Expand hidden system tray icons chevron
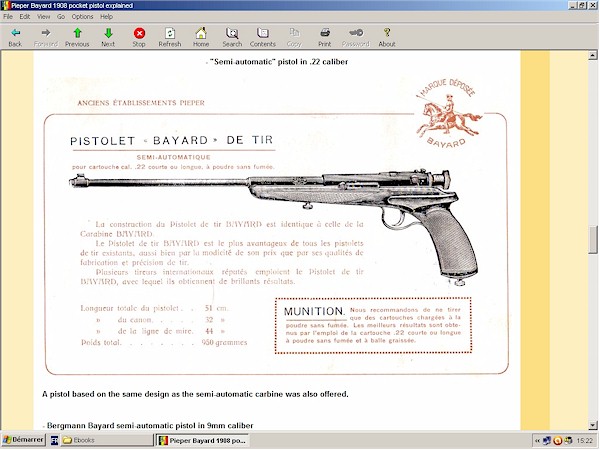 click(537, 441)
